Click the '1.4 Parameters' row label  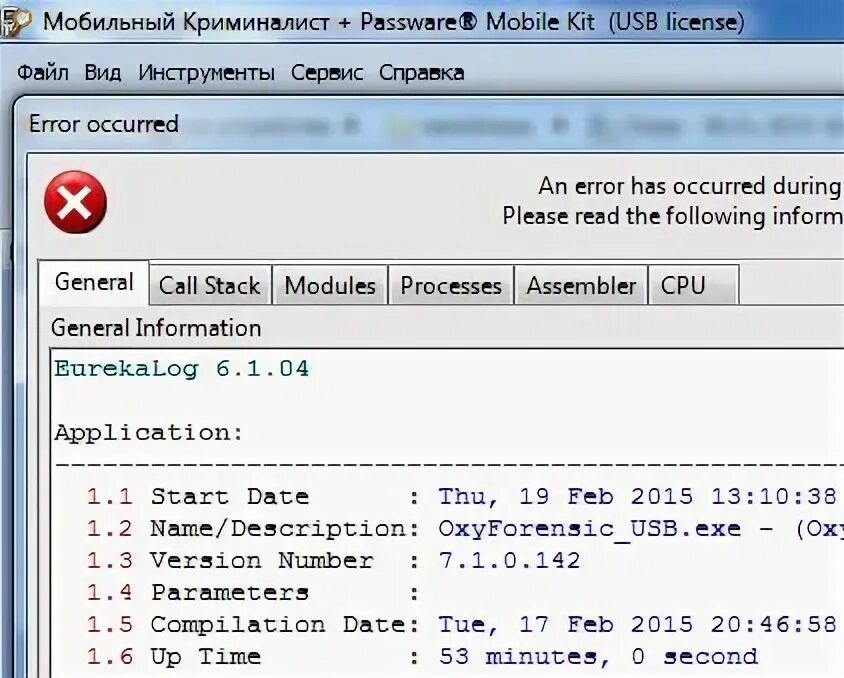[x=198, y=592]
